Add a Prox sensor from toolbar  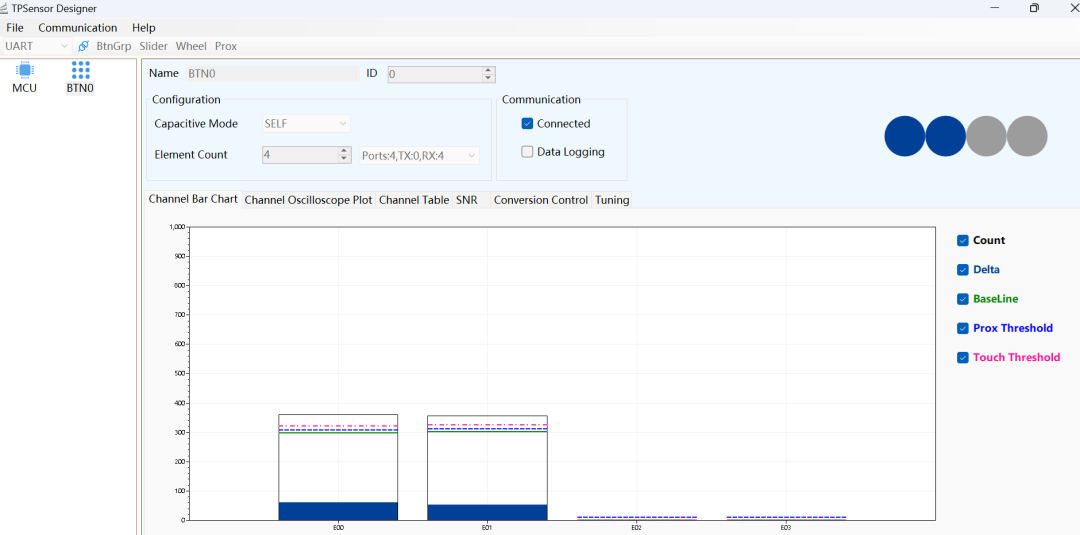point(226,46)
